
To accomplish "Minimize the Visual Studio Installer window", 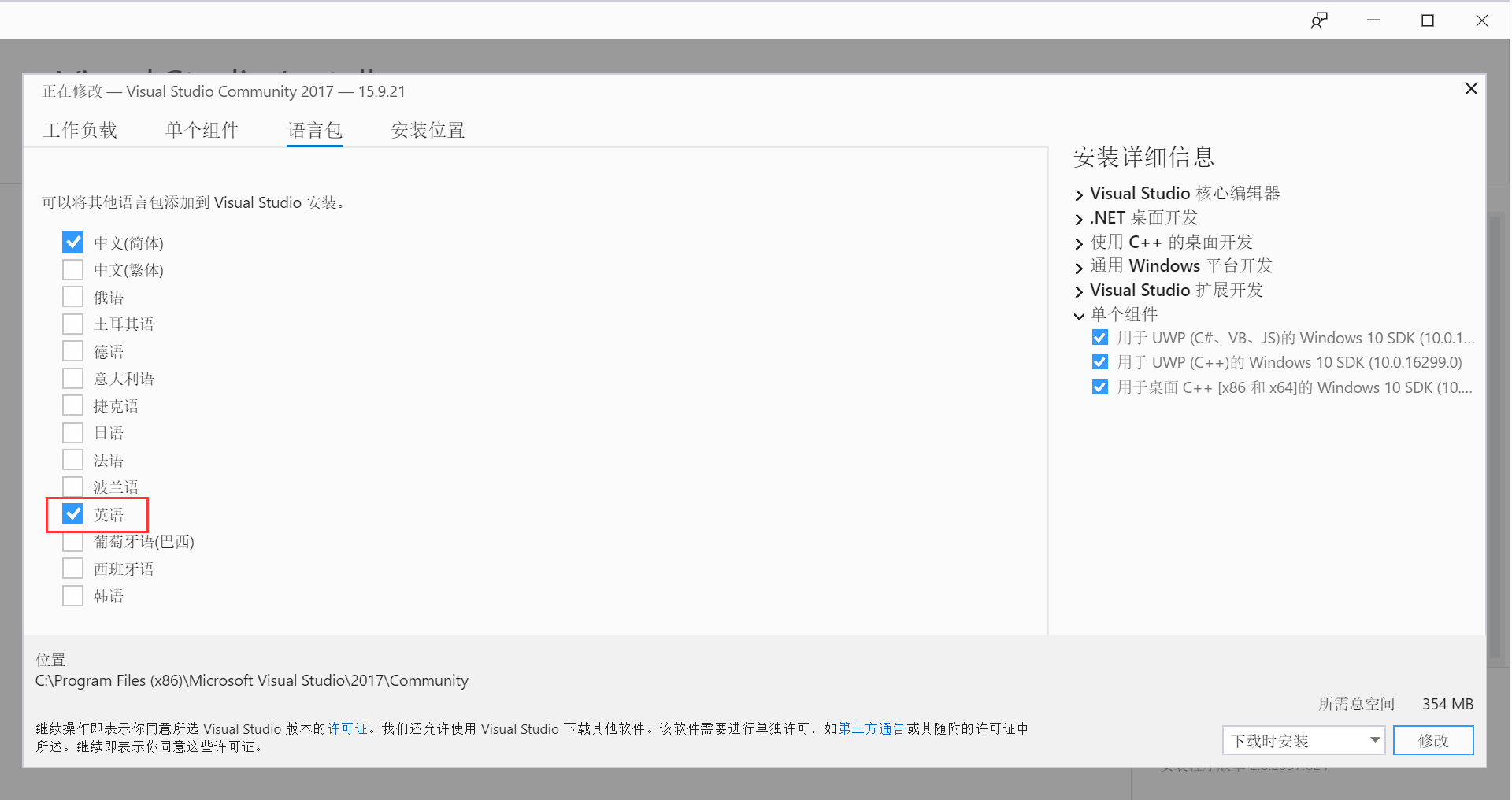I will [1373, 20].
